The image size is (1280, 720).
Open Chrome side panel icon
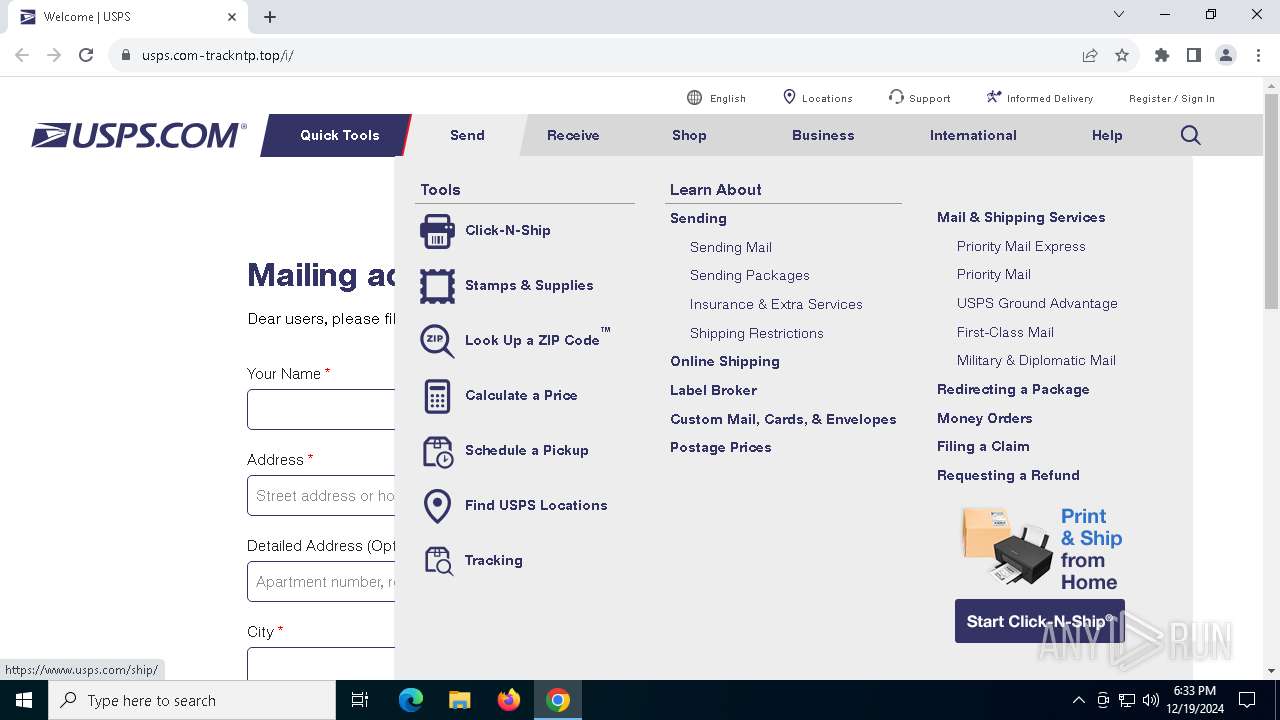click(x=1194, y=55)
